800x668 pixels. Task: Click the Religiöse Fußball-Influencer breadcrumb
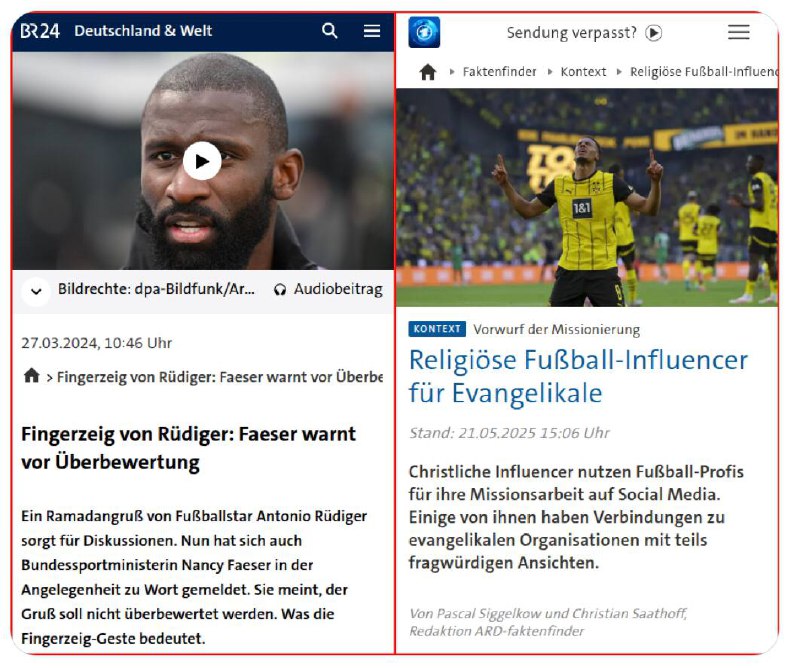pyautogui.click(x=704, y=72)
